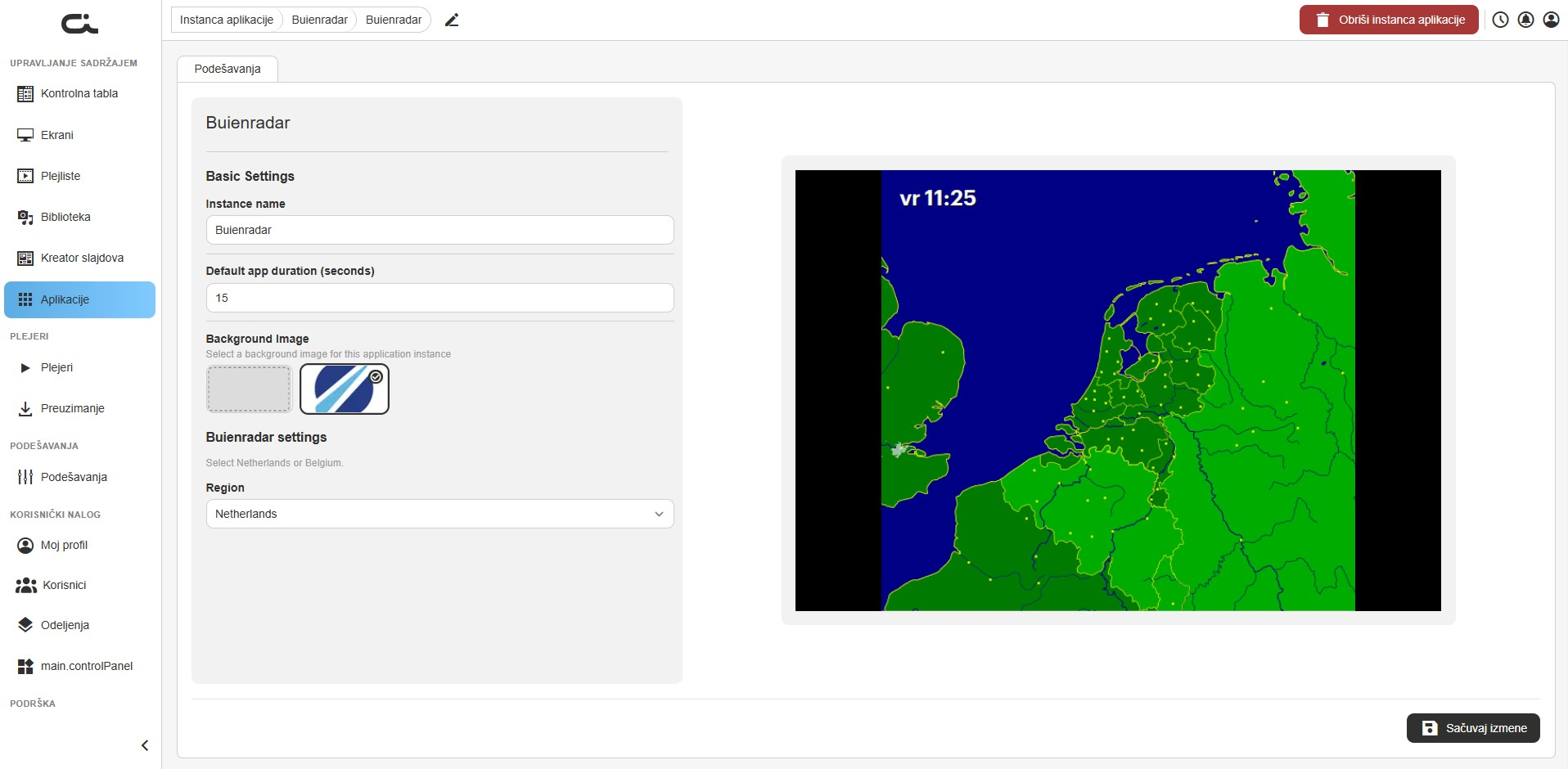The image size is (1568, 769).
Task: Open the Biblioteka media library icon
Action: (x=25, y=217)
